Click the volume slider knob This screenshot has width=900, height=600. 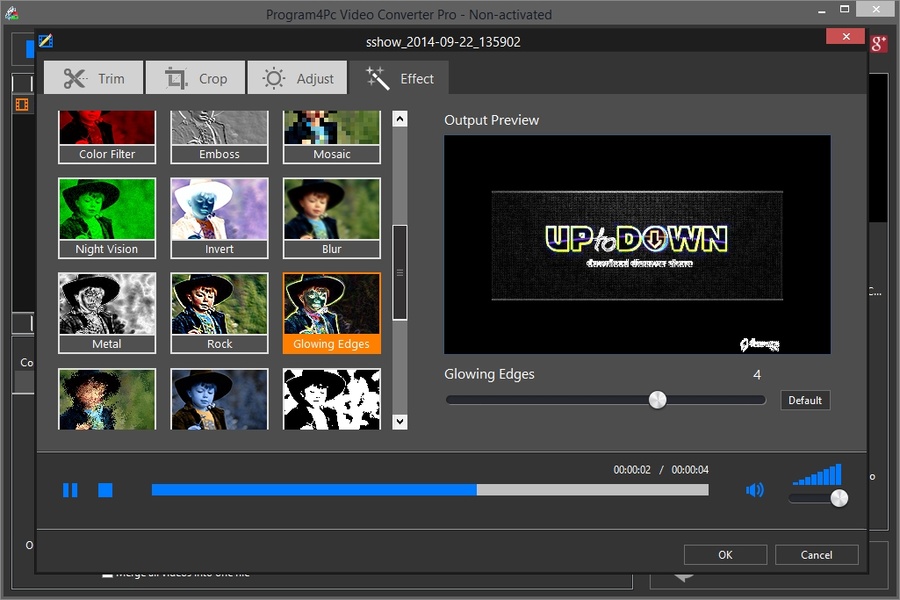pyautogui.click(x=839, y=498)
